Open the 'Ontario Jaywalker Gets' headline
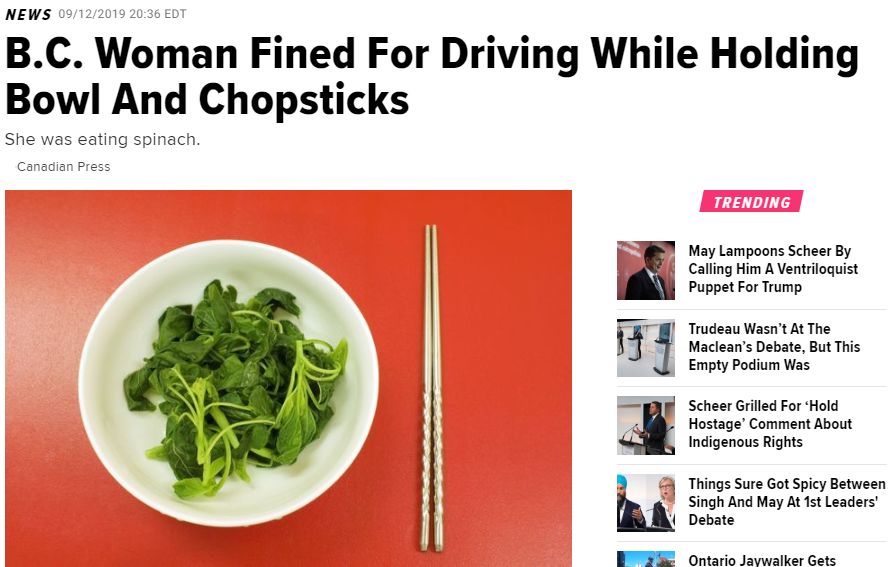 pos(761,560)
